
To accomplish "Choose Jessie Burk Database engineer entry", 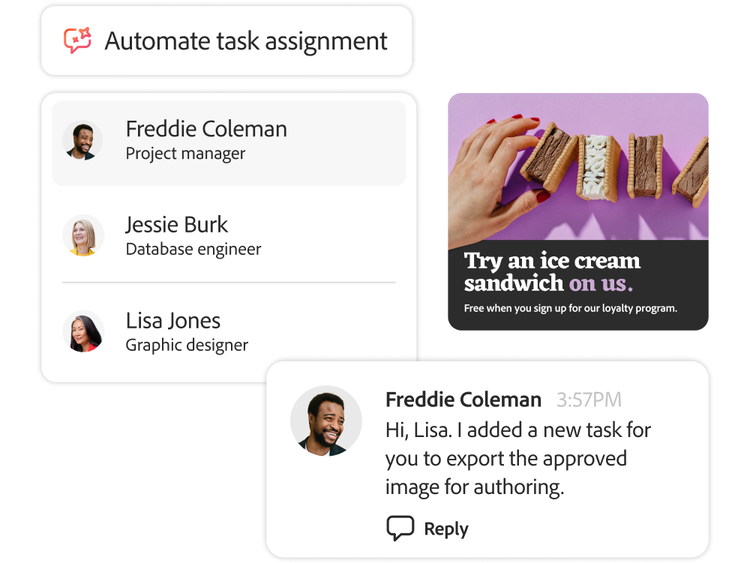I will click(229, 236).
